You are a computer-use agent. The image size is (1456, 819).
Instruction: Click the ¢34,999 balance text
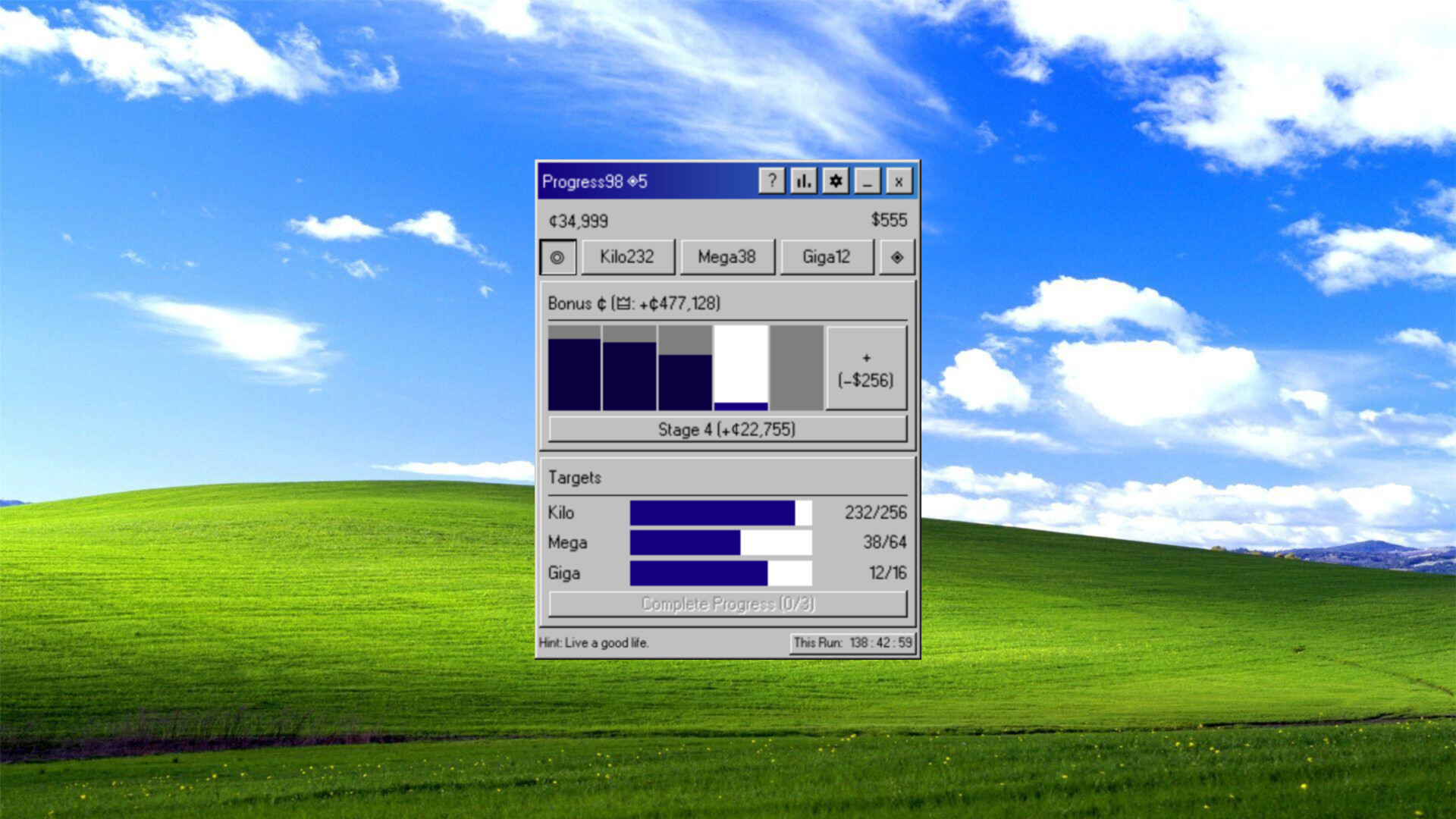pyautogui.click(x=578, y=221)
